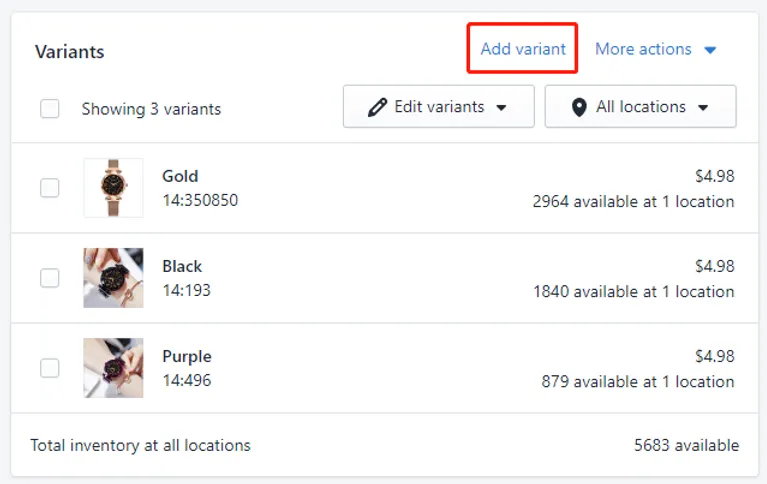767x484 pixels.
Task: Open the More actions menu
Action: pos(655,49)
